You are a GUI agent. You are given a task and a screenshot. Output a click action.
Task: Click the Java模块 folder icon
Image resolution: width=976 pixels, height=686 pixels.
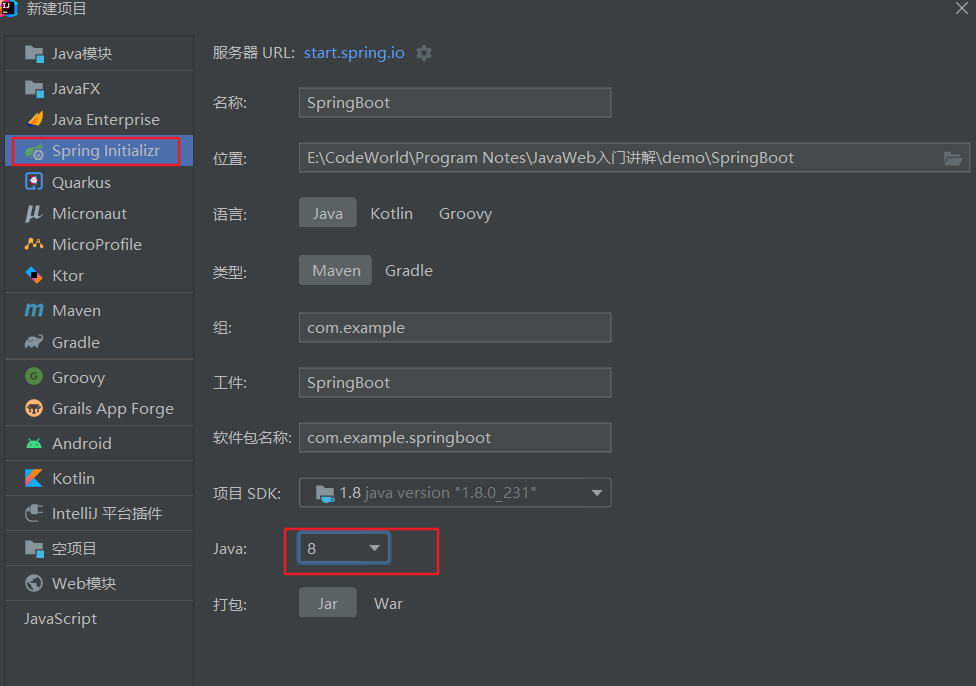point(34,54)
